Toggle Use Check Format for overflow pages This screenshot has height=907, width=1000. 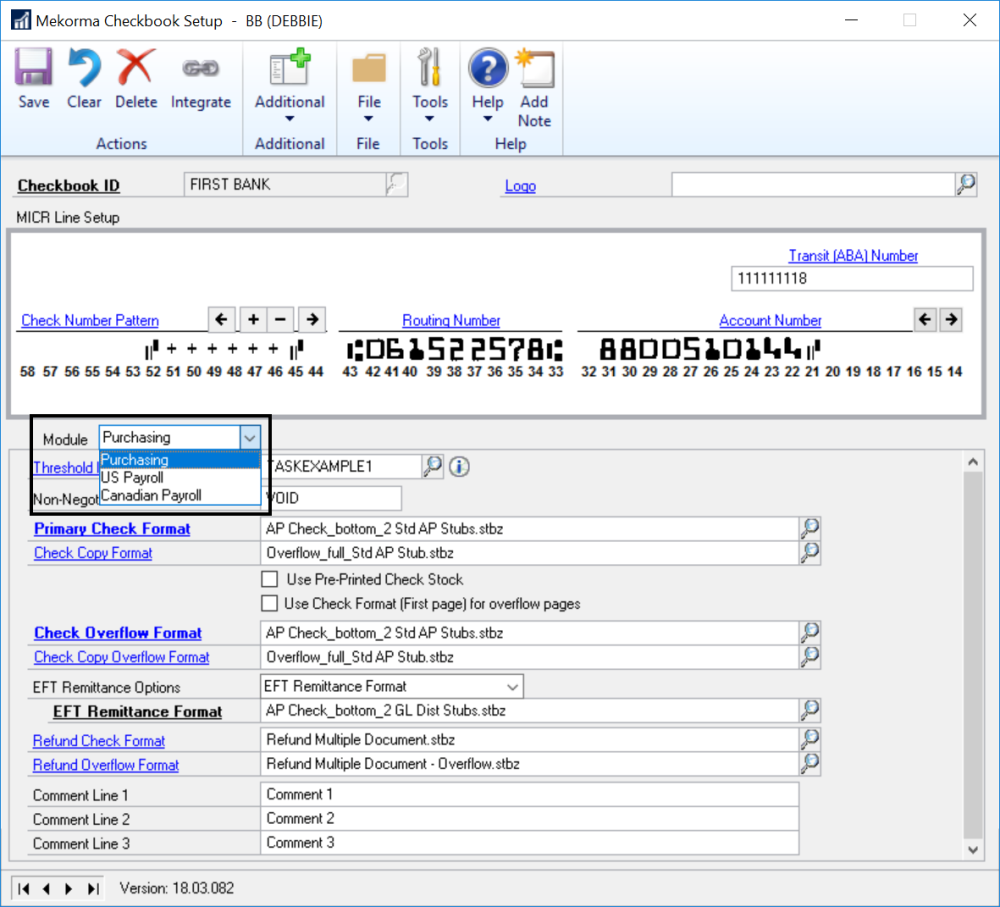pos(270,603)
